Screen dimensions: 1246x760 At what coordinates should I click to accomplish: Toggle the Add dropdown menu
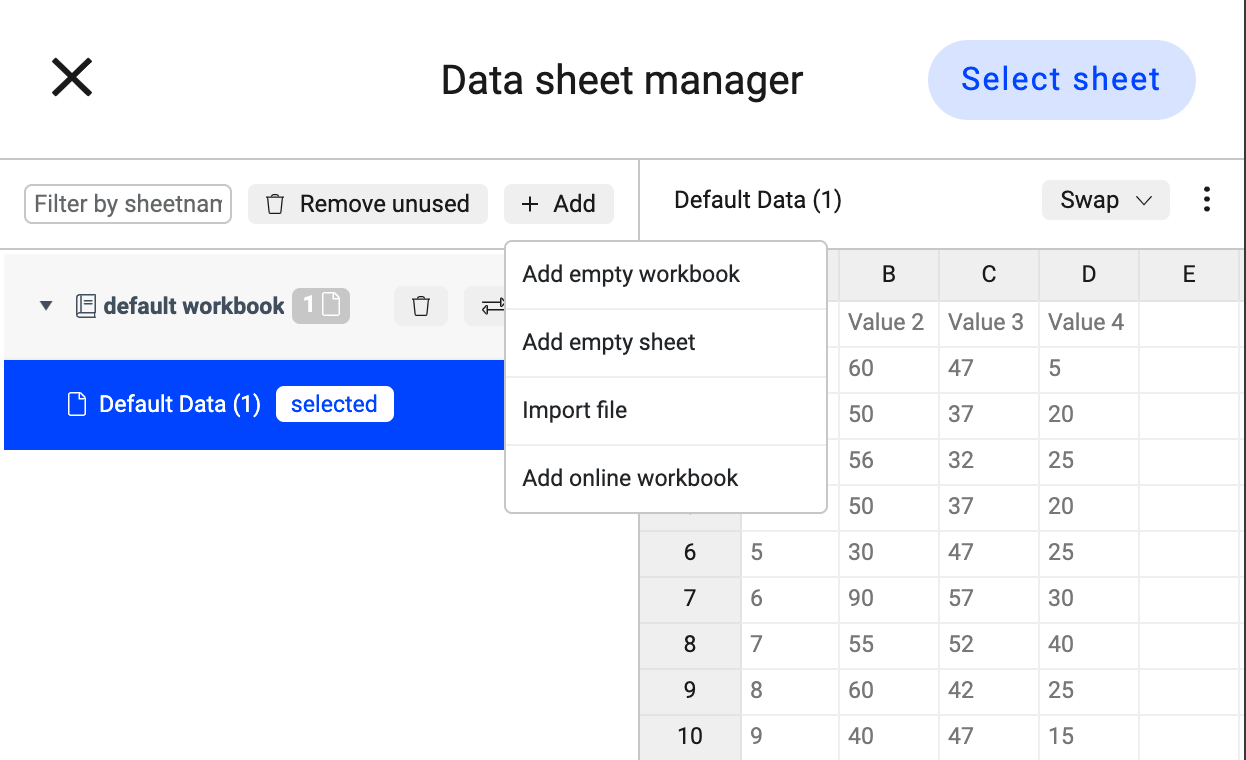tap(559, 204)
